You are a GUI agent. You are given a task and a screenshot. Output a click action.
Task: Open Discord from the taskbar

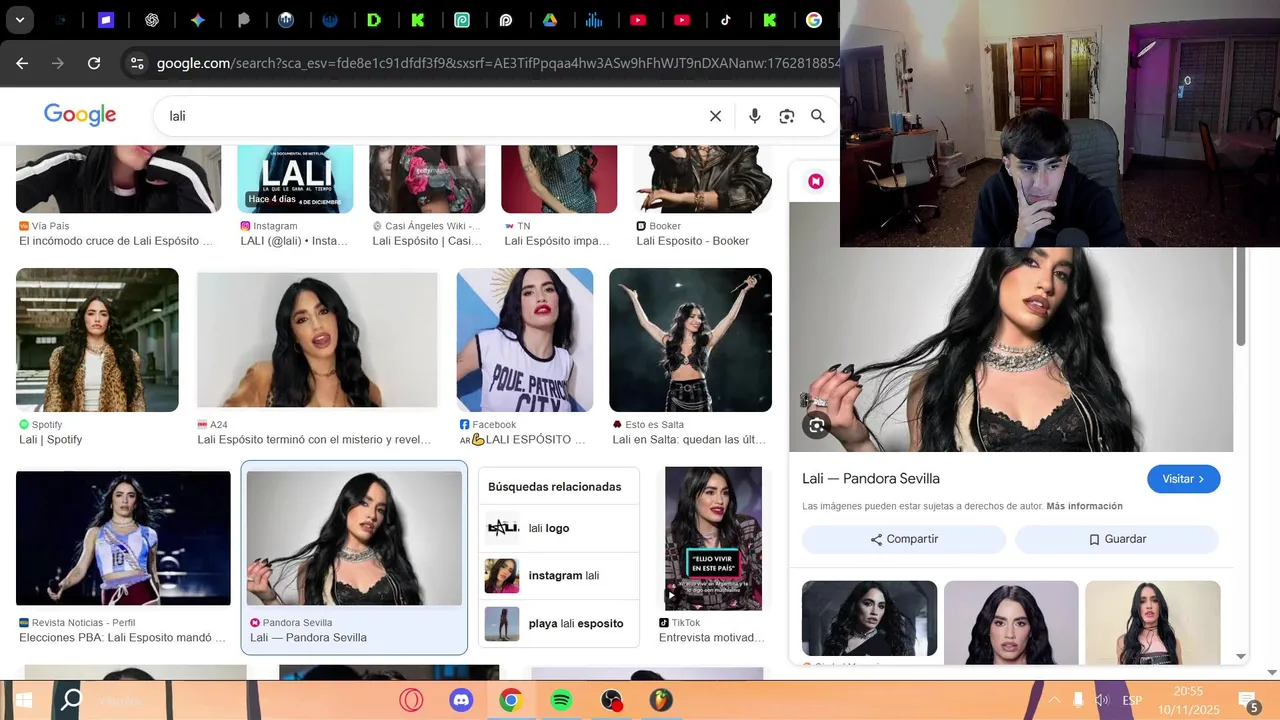tap(461, 700)
